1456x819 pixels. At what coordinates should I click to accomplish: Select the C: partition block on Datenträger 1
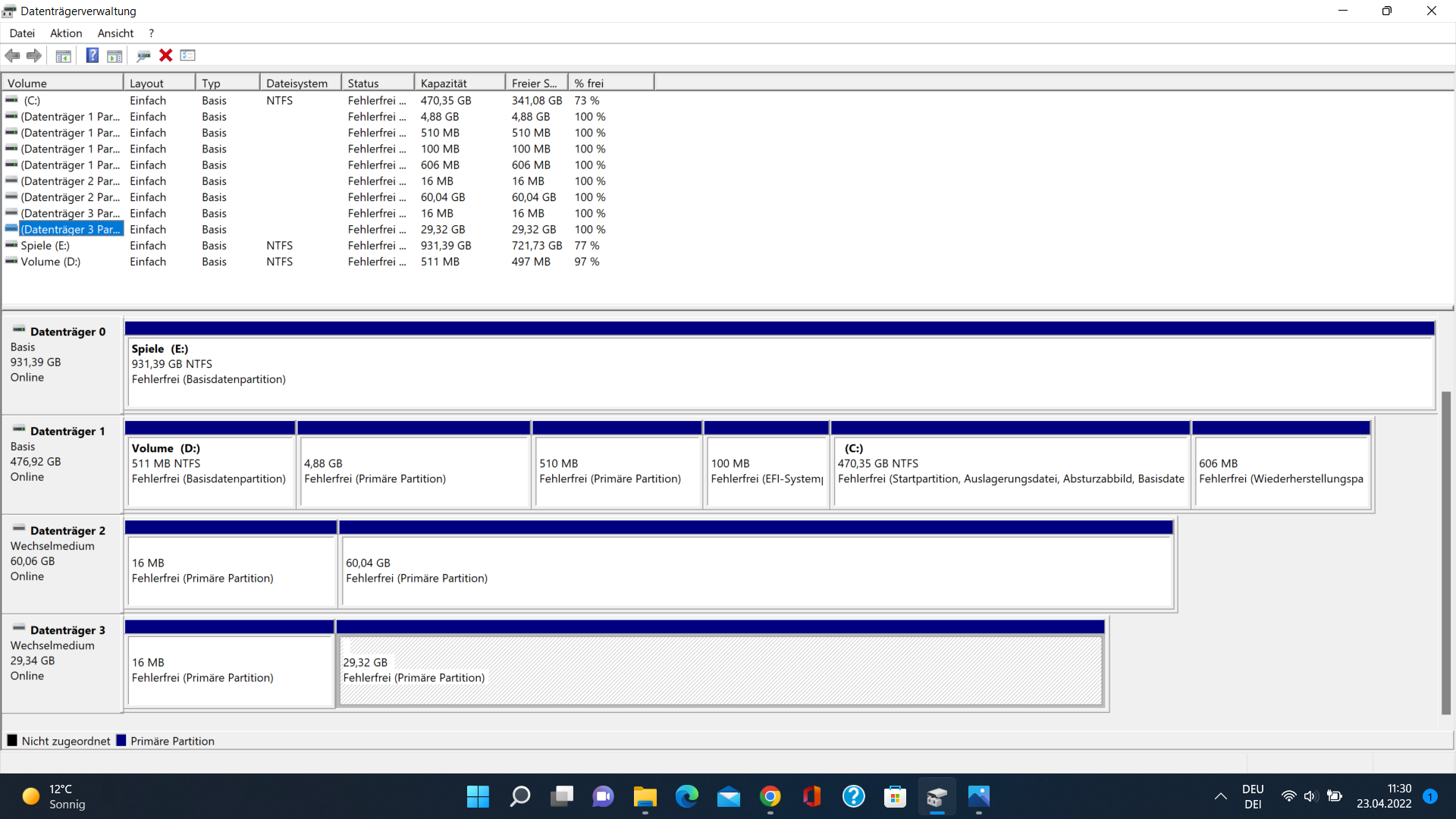point(1010,472)
